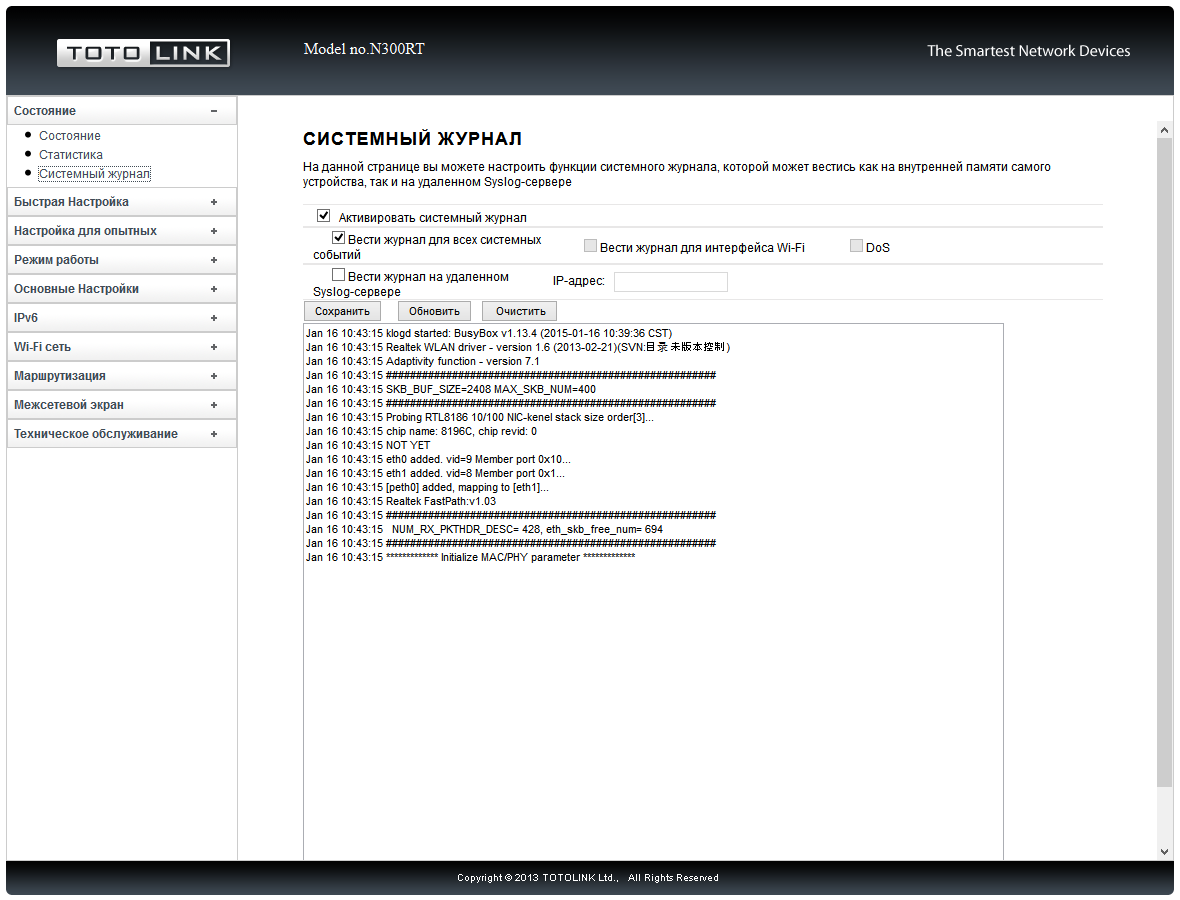The width and height of the screenshot is (1180, 900).
Task: Click The Smartest Network Devices slogan
Action: coord(1028,51)
